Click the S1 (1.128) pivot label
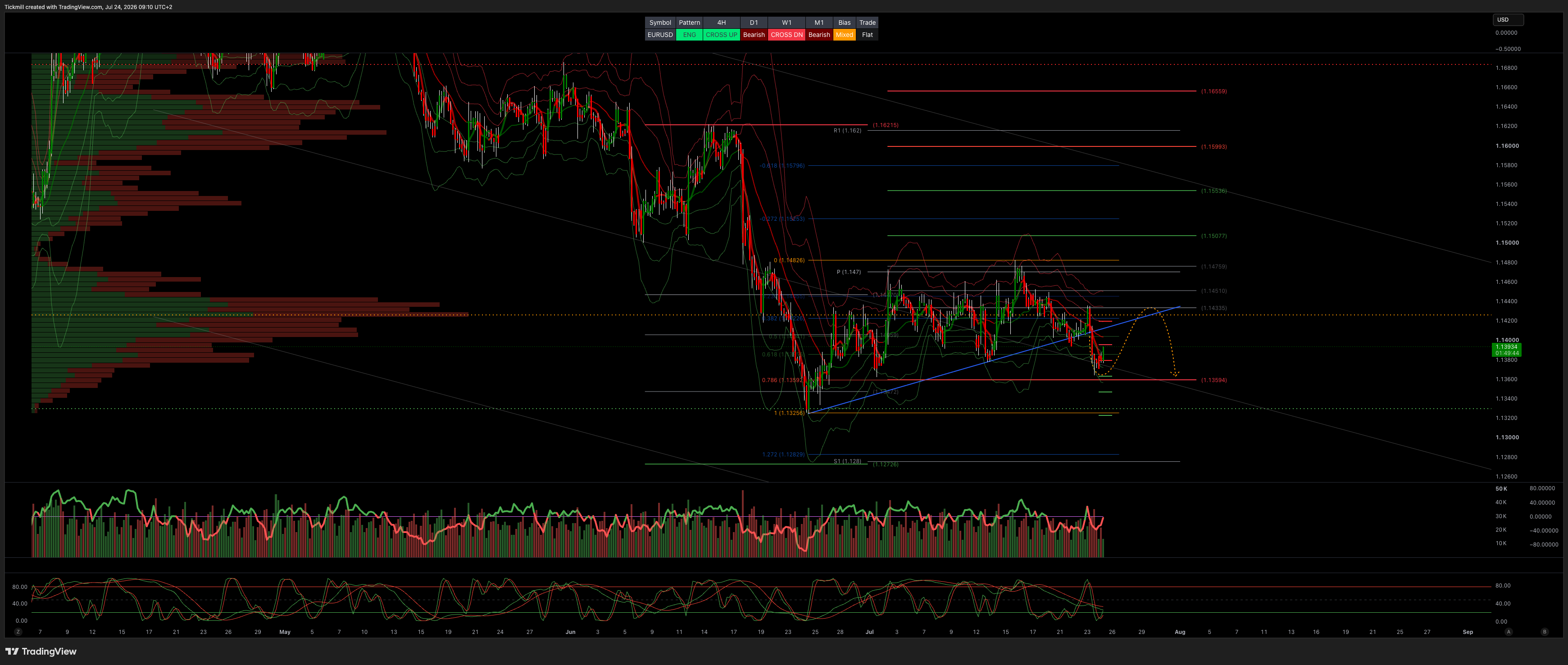Image resolution: width=1568 pixels, height=665 pixels. pos(847,461)
